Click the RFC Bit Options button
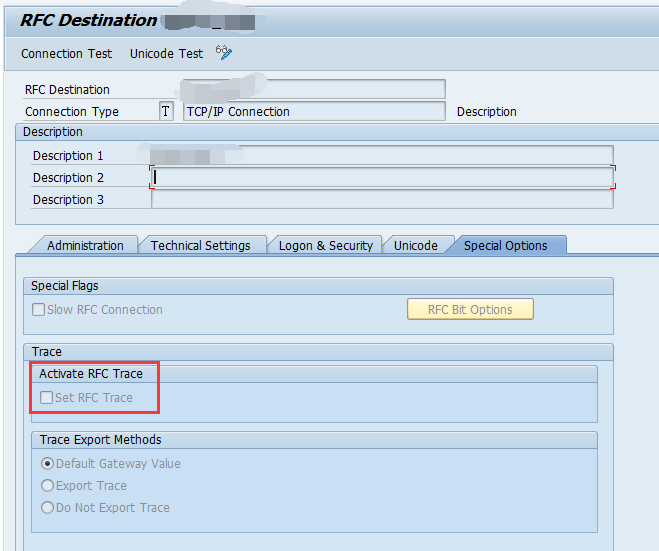The height and width of the screenshot is (551, 659). 470,309
